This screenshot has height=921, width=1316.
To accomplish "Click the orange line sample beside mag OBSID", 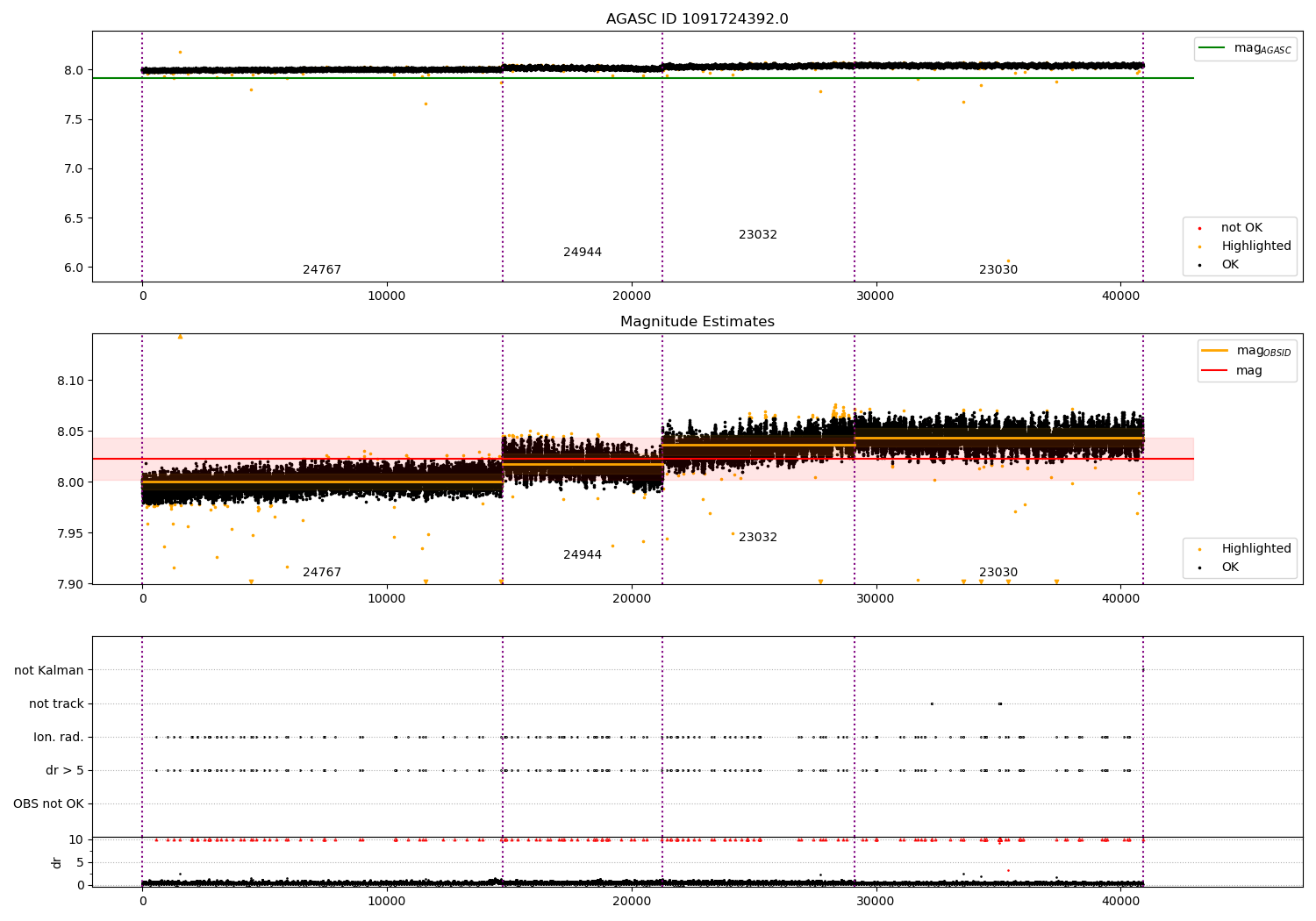I will coord(1215,351).
